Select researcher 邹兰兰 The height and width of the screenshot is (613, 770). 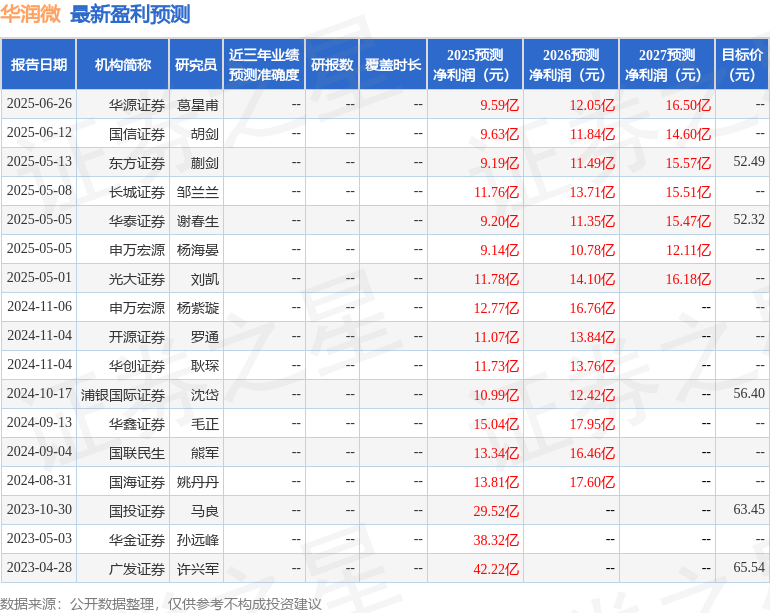pyautogui.click(x=197, y=192)
